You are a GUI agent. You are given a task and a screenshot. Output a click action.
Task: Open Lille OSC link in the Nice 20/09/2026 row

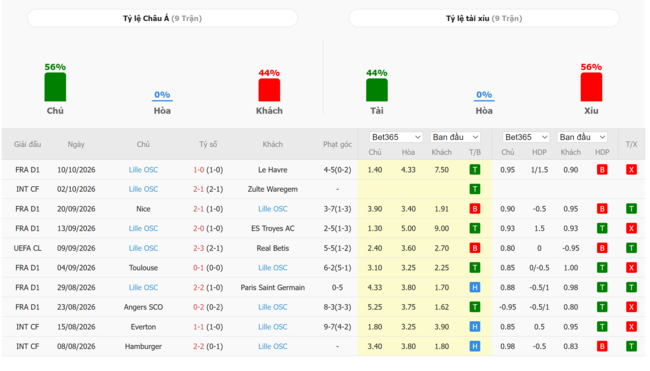tap(273, 209)
